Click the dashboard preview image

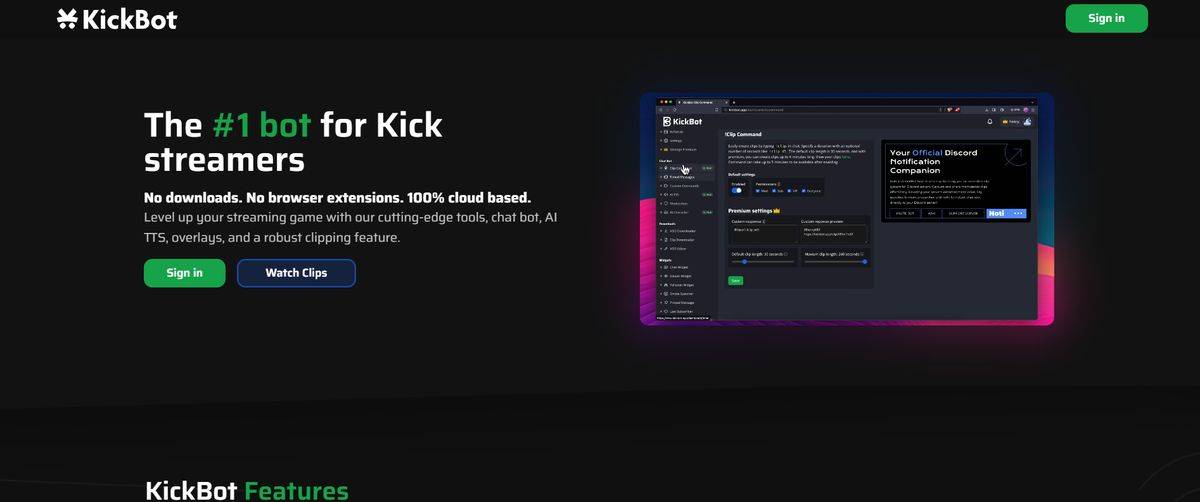point(846,210)
